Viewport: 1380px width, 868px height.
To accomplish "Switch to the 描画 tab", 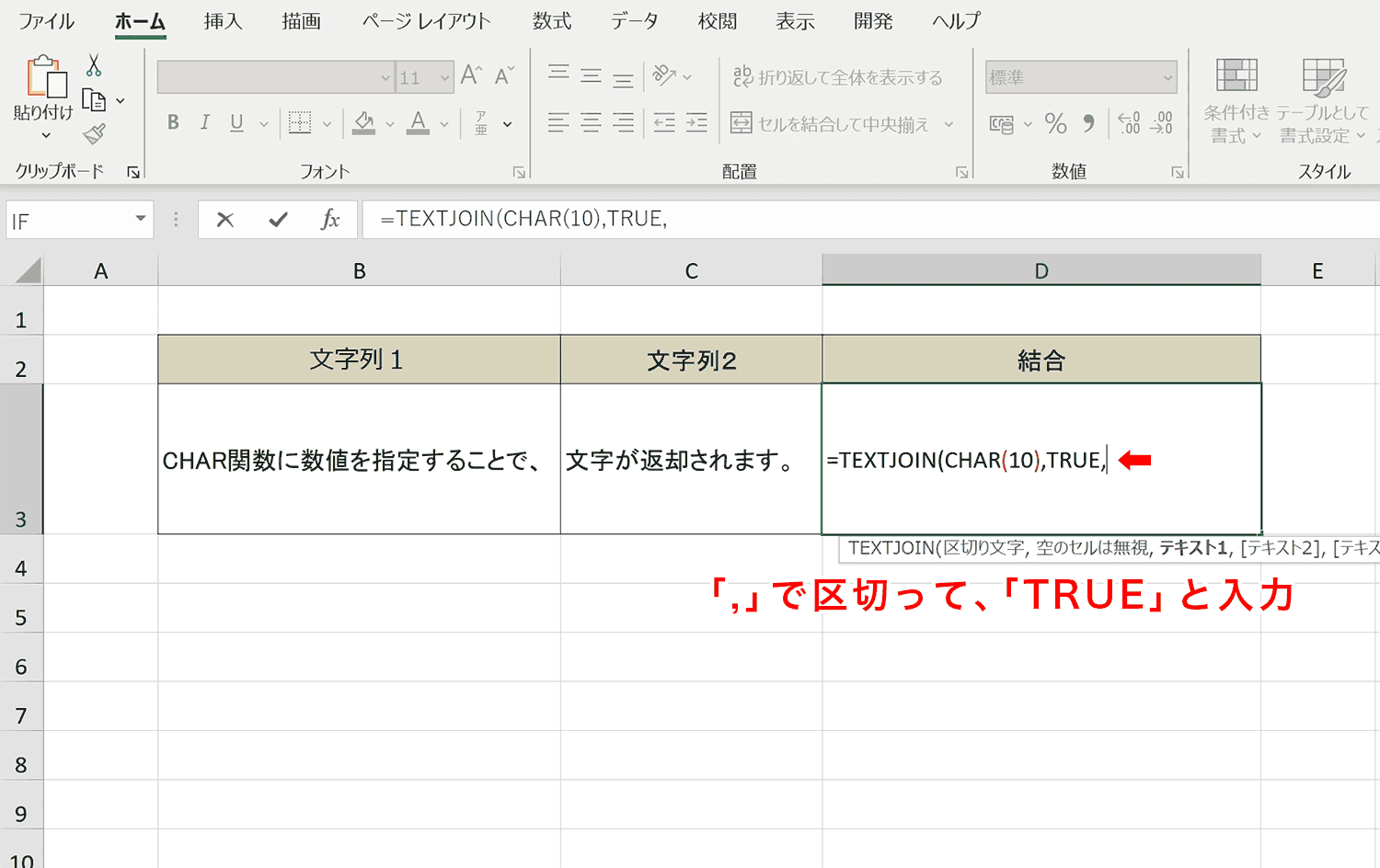I will 302,21.
